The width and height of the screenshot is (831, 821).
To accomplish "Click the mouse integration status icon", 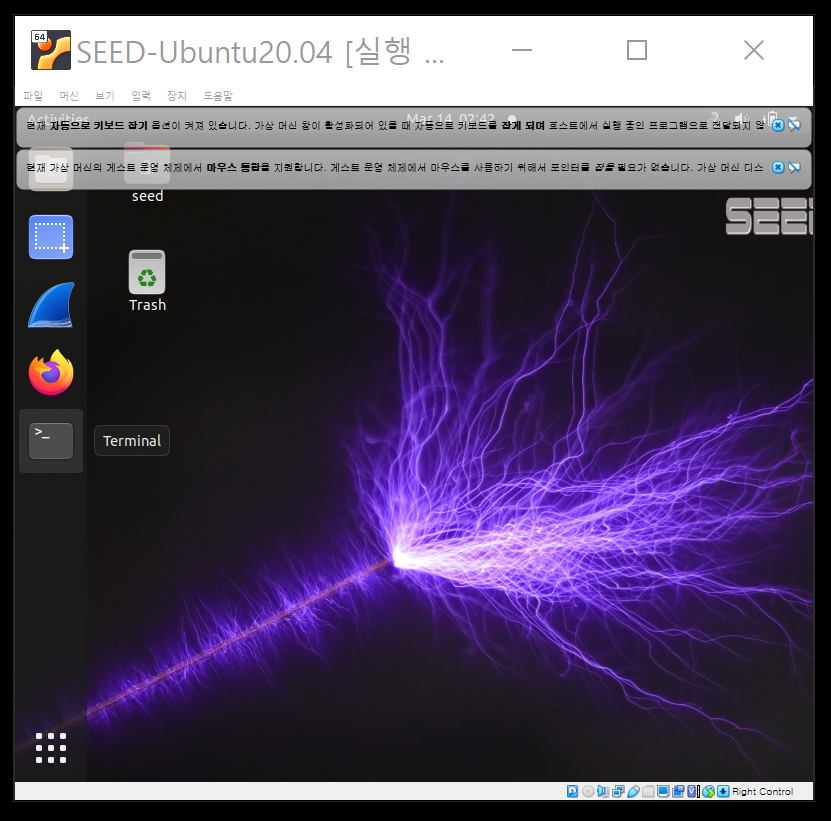I will click(x=709, y=791).
